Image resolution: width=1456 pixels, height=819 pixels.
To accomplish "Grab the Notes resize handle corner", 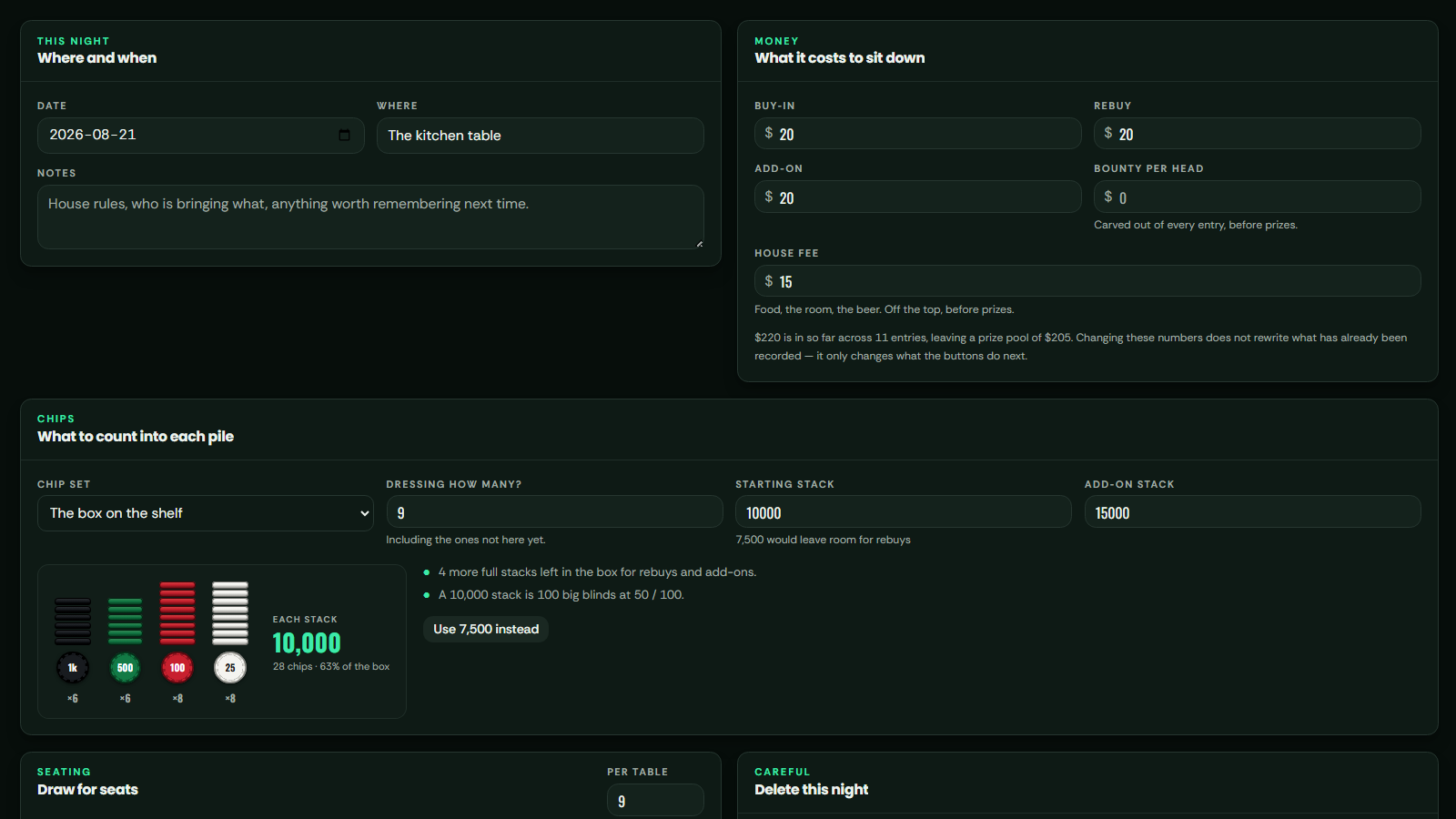I will pos(699,244).
